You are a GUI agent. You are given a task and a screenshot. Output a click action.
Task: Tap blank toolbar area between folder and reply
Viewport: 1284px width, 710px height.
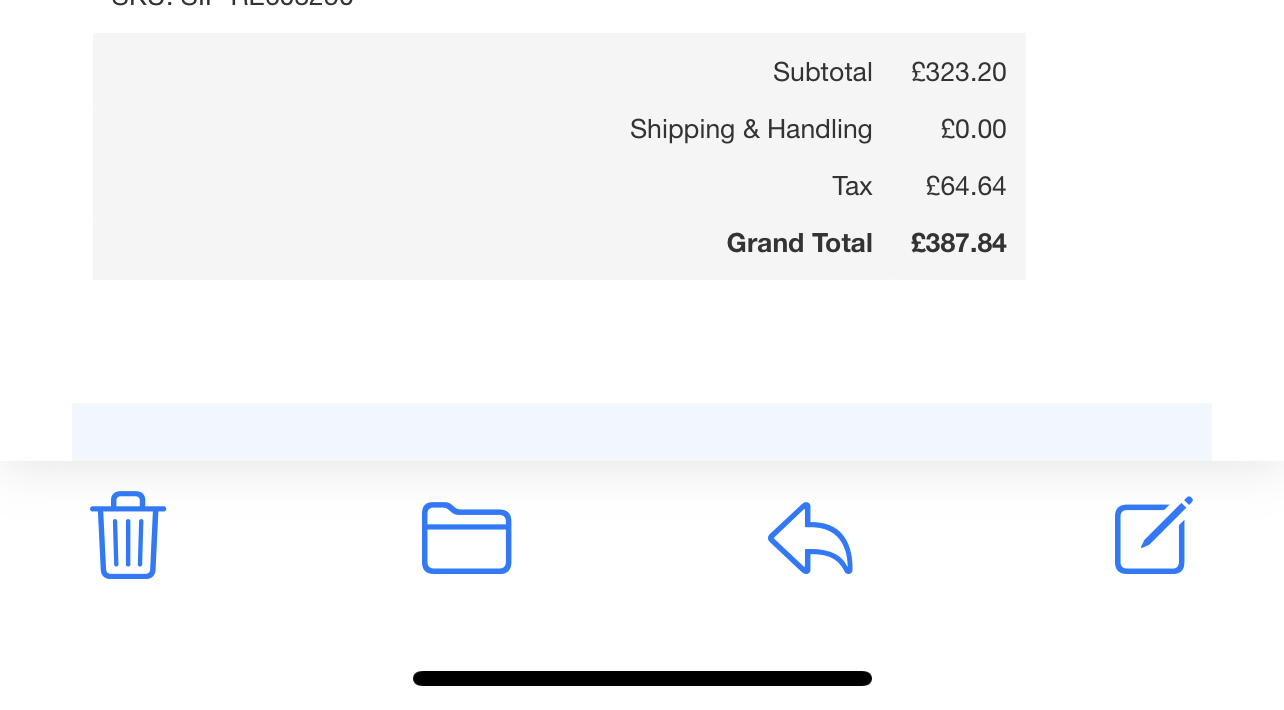tap(639, 538)
